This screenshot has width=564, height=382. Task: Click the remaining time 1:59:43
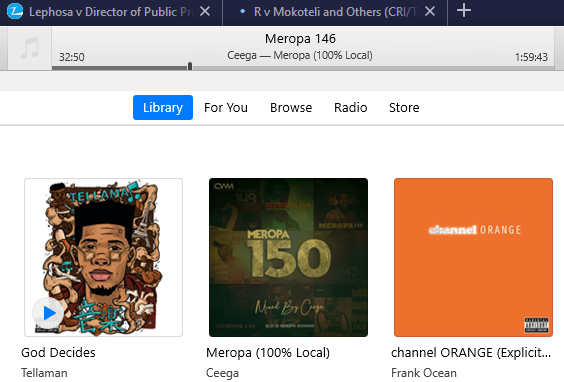point(531,57)
